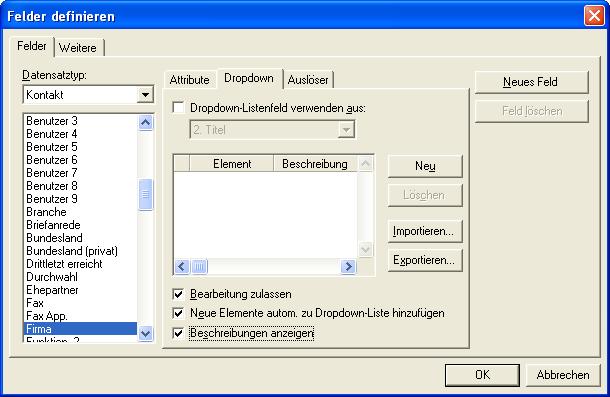Select 'Drittletzt erreicht' in field list
610x397 pixels.
80,264
